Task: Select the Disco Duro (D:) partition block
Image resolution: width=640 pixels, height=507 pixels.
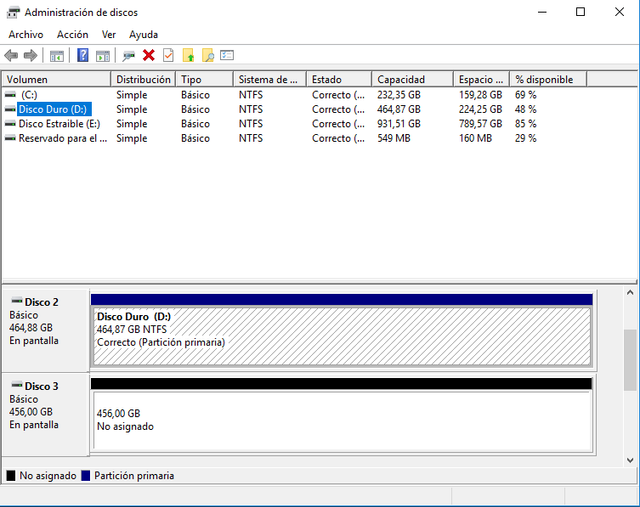Action: (342, 329)
